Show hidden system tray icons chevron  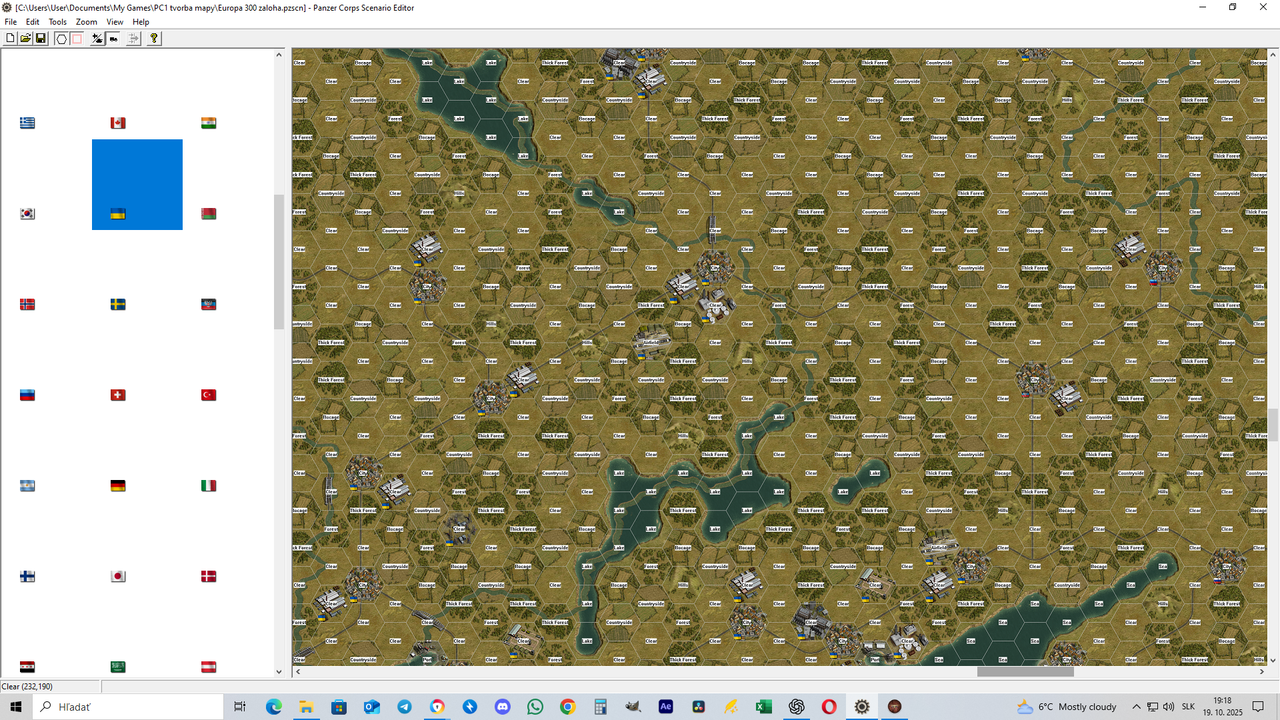(x=1136, y=706)
